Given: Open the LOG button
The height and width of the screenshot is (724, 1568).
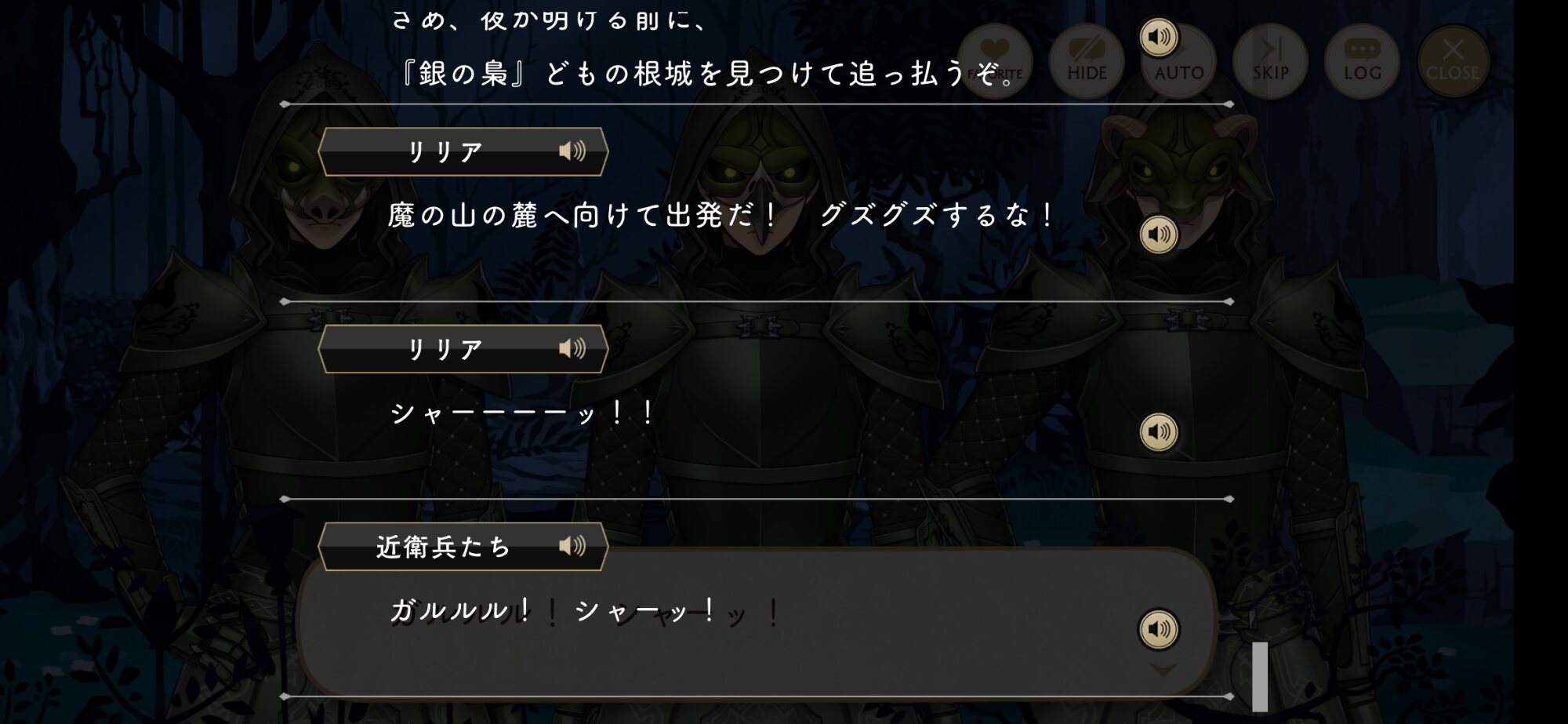Looking at the screenshot, I should point(1362,61).
